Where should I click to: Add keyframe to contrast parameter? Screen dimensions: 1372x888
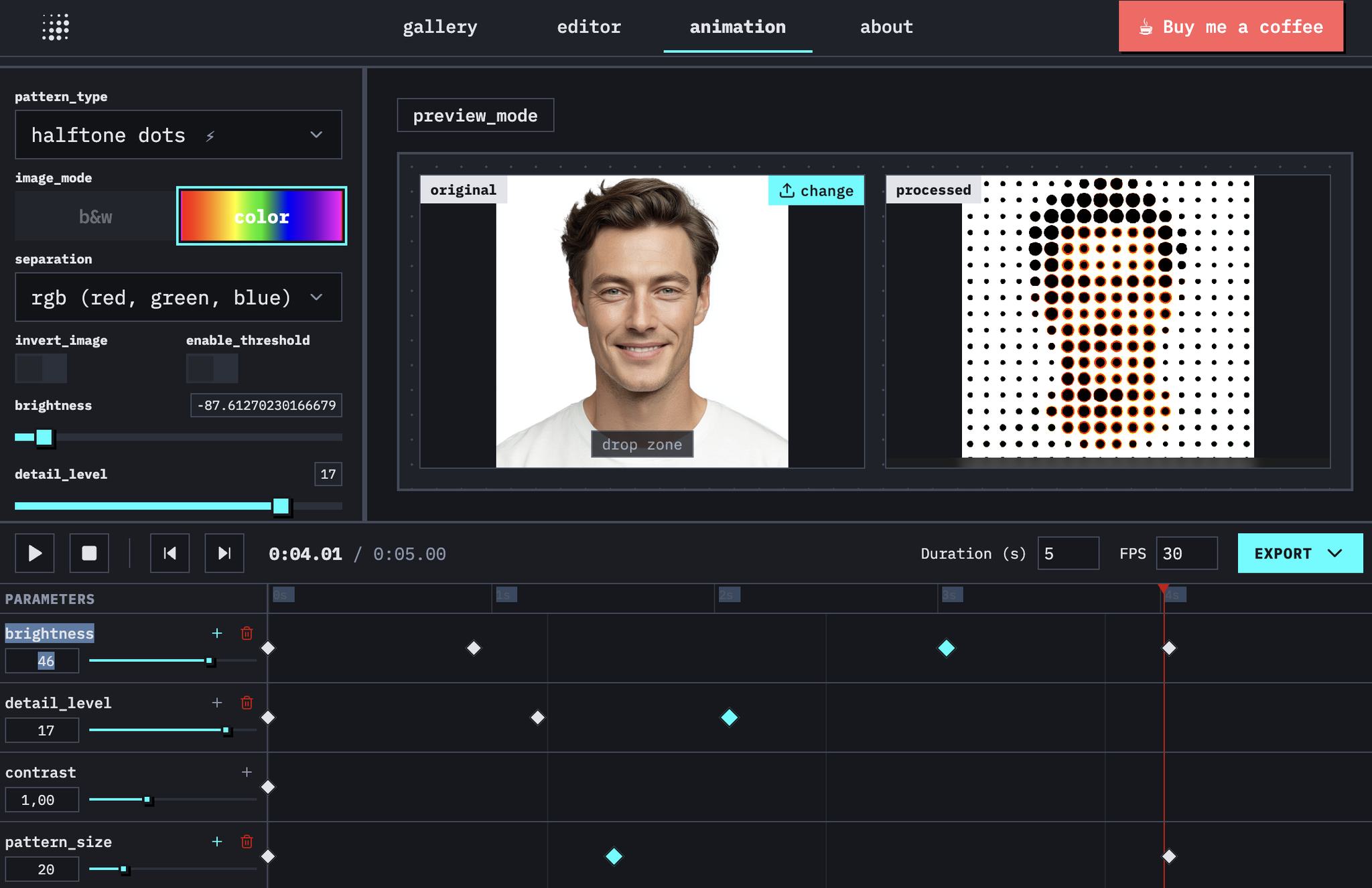click(247, 772)
